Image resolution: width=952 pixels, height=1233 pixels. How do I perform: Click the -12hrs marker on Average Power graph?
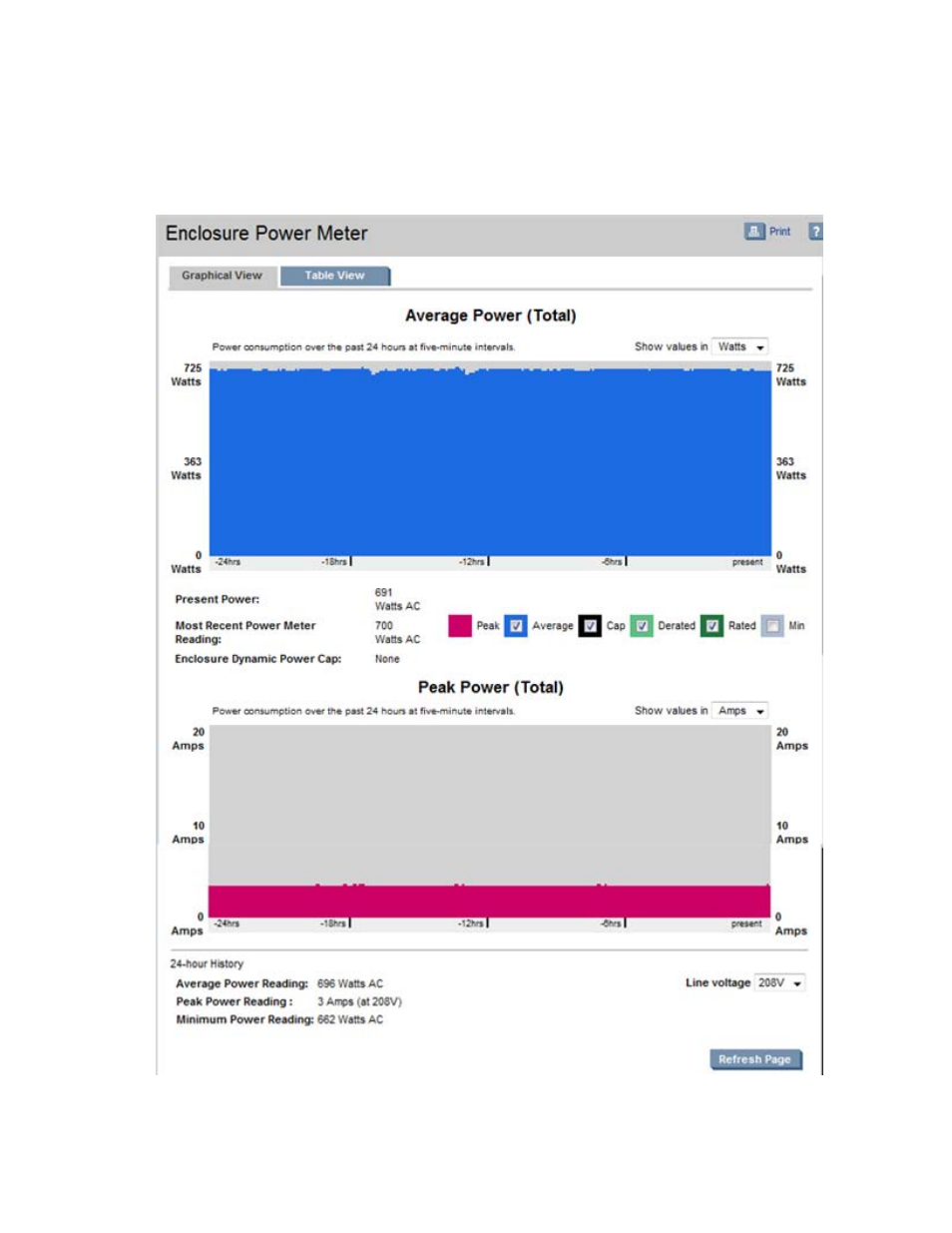point(472,562)
